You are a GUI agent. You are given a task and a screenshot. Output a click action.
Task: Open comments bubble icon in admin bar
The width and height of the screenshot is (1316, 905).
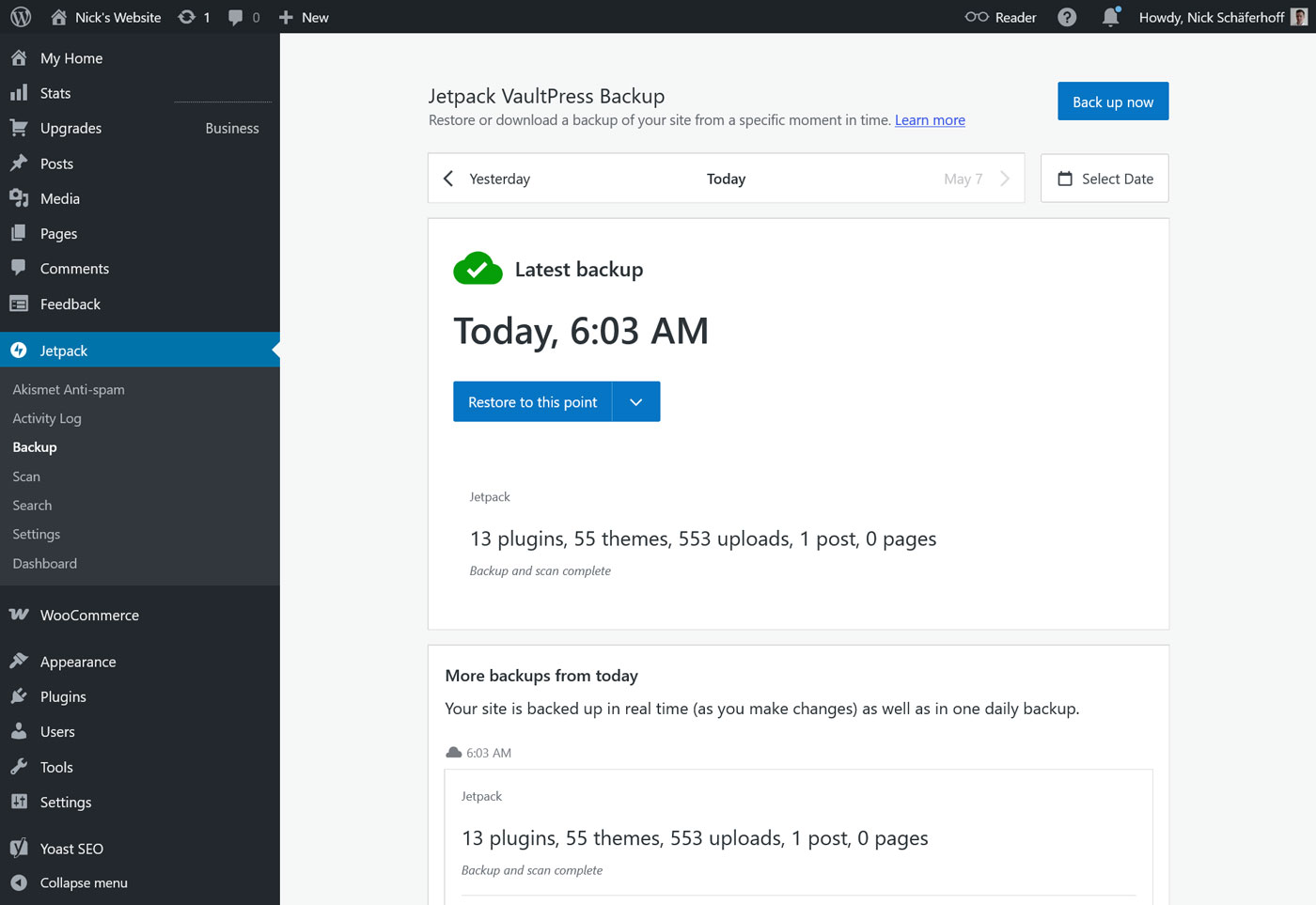(235, 17)
